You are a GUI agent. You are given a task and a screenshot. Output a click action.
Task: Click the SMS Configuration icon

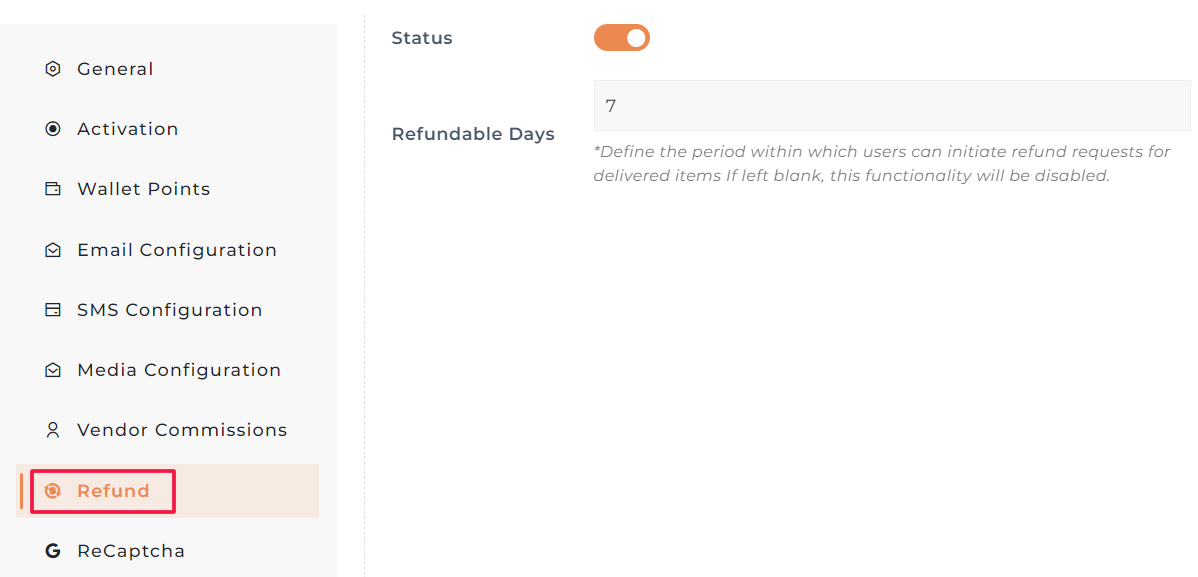tap(53, 310)
